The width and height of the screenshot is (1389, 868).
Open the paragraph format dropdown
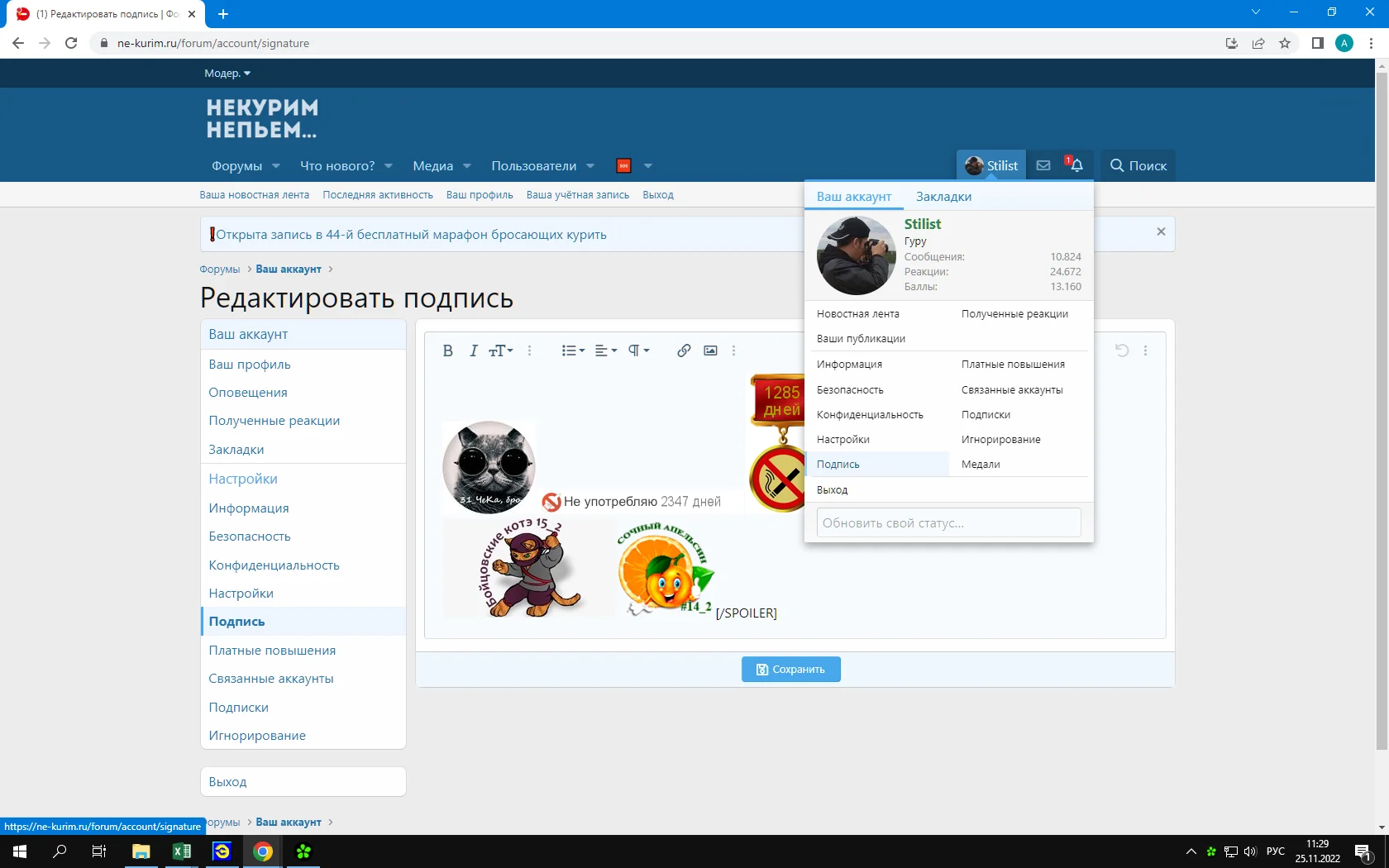coord(638,351)
